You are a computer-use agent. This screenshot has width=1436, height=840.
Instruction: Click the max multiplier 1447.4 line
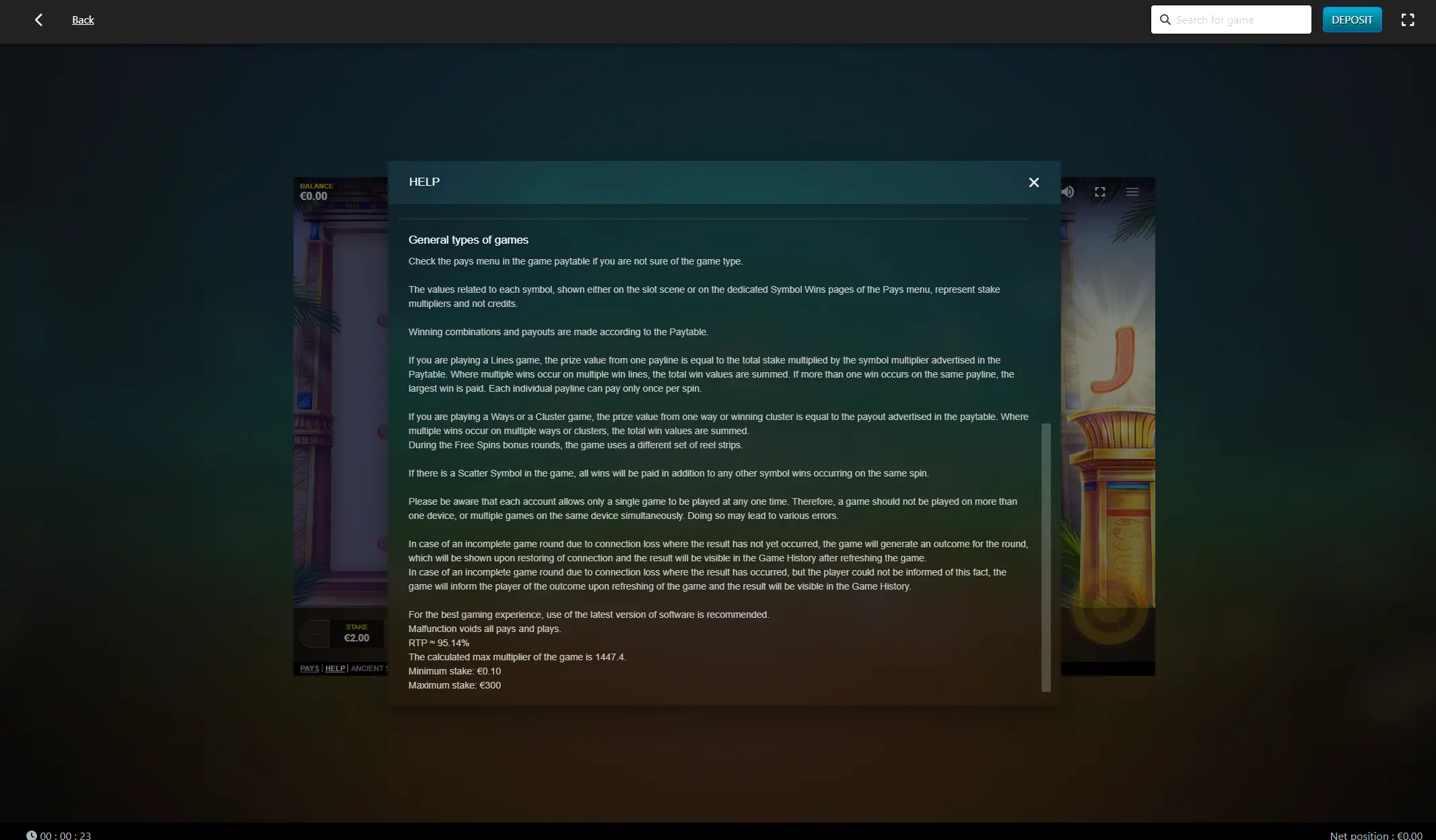pyautogui.click(x=517, y=657)
